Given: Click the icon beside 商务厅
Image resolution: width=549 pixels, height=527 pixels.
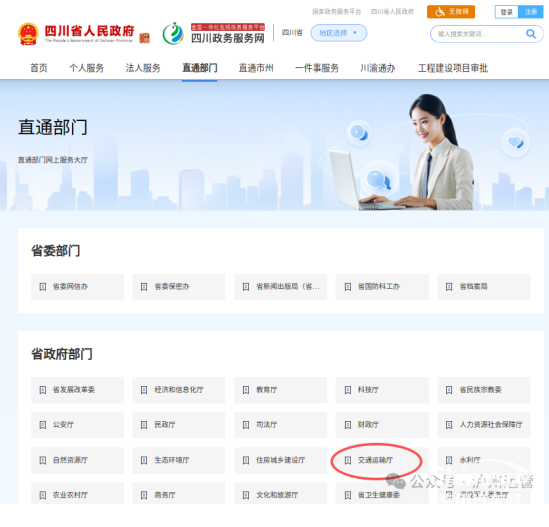Looking at the screenshot, I should 144,495.
